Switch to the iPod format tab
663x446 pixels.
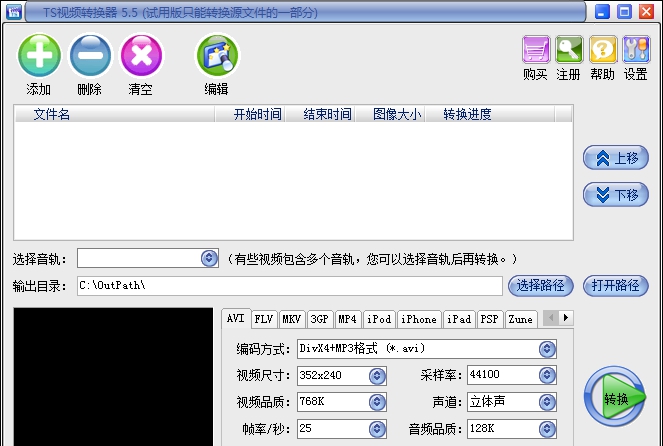coord(379,319)
